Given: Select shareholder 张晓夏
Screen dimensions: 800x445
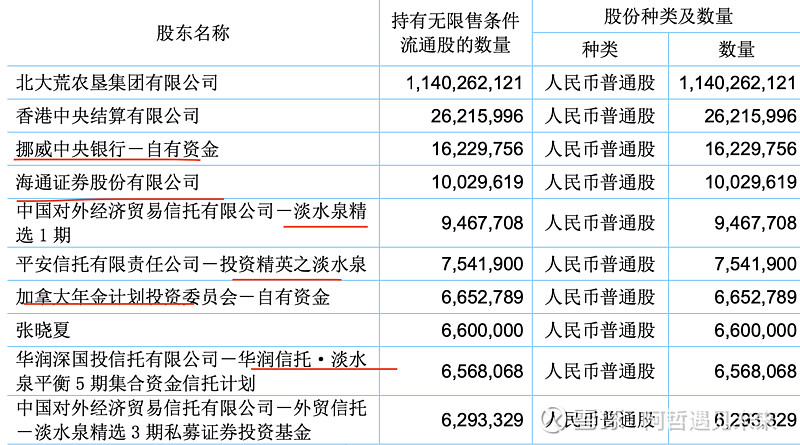Looking at the screenshot, I should coord(43,330).
